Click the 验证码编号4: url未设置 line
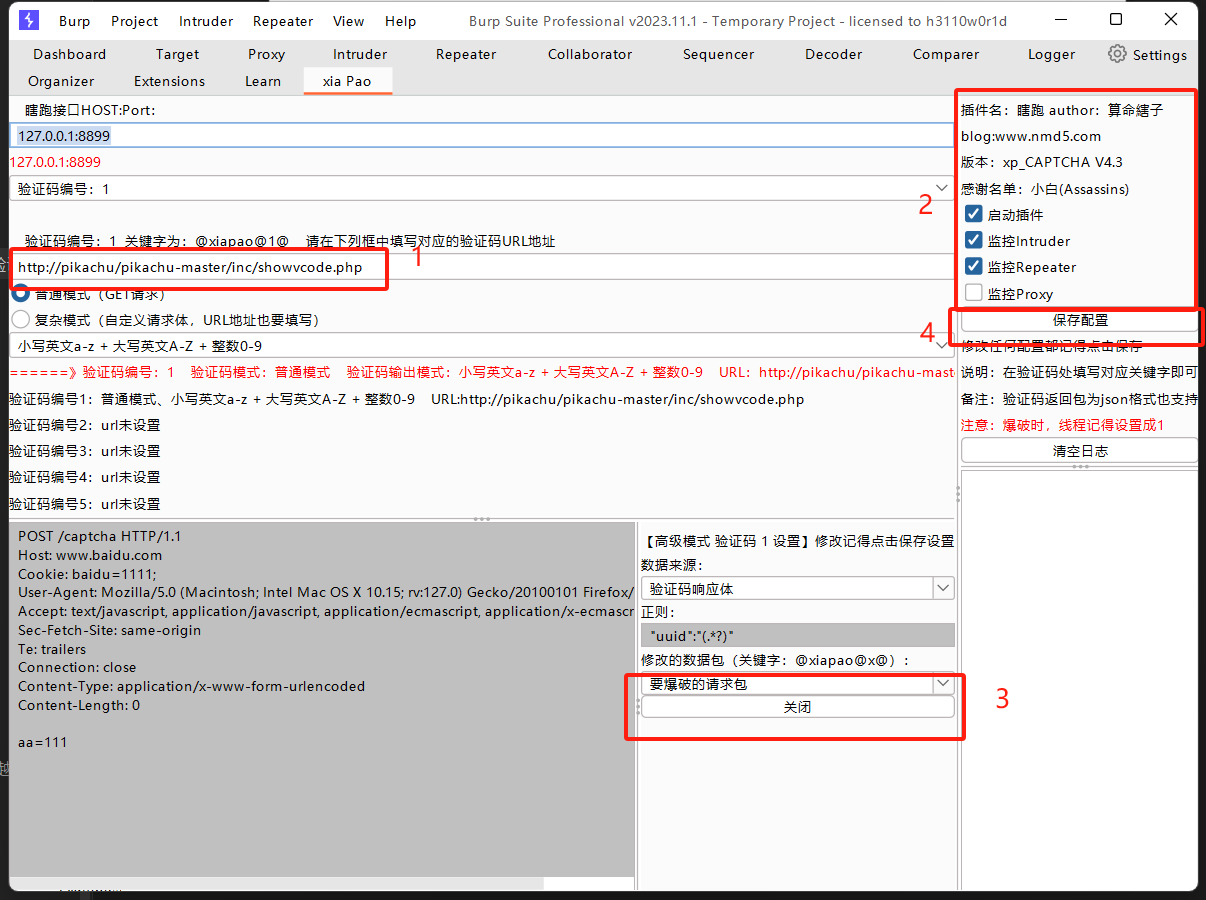Image resolution: width=1206 pixels, height=900 pixels. (84, 477)
